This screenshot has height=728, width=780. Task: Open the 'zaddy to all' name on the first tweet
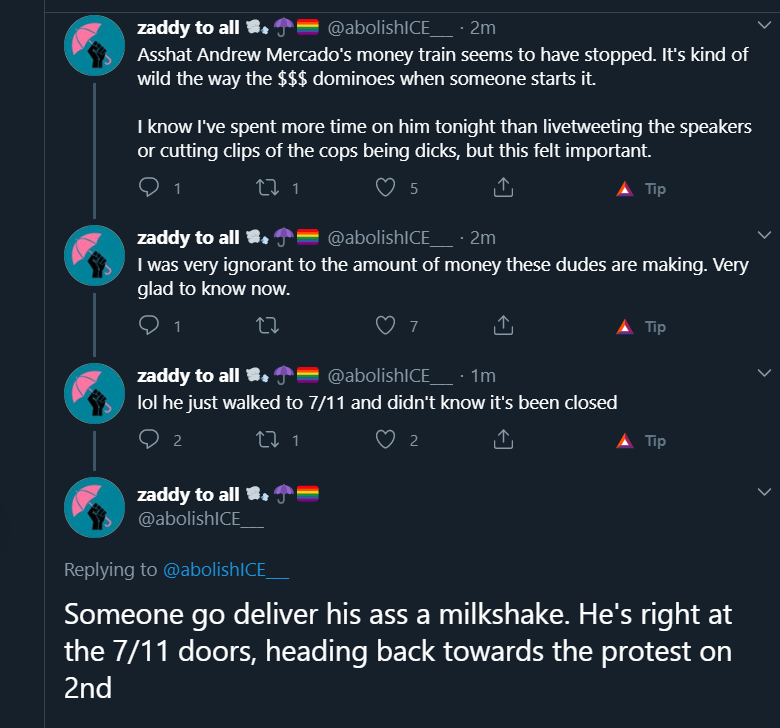[188, 28]
